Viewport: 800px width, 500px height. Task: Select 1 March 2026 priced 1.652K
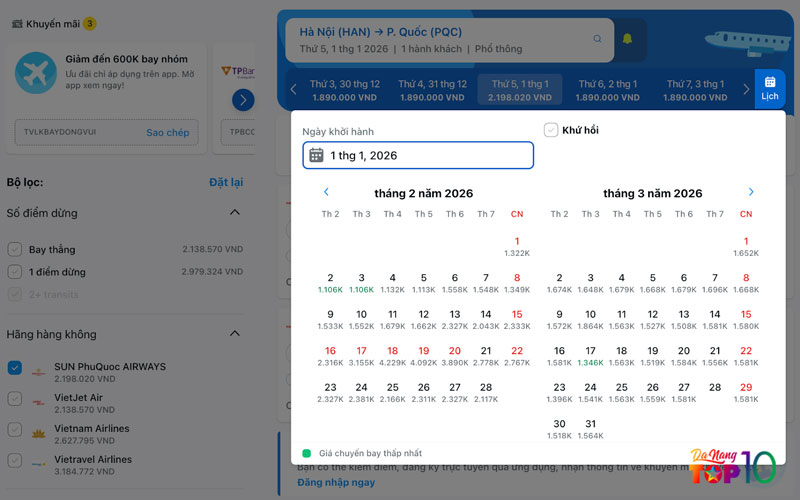click(746, 246)
